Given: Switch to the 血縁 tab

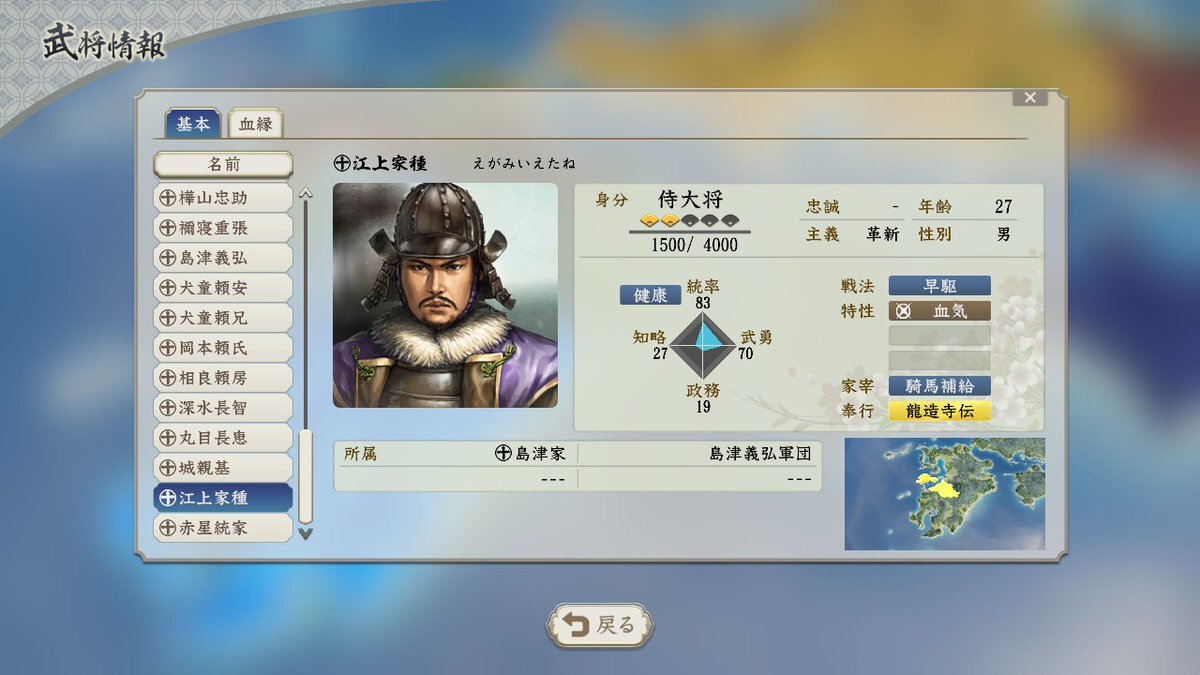Looking at the screenshot, I should pos(255,124).
